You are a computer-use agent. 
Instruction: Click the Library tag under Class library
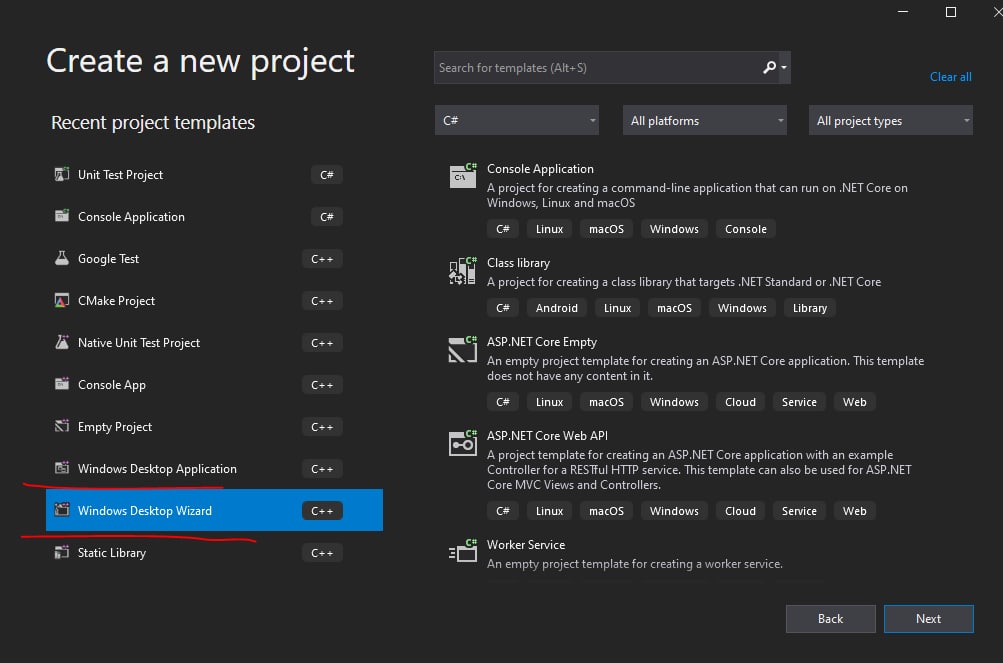810,308
